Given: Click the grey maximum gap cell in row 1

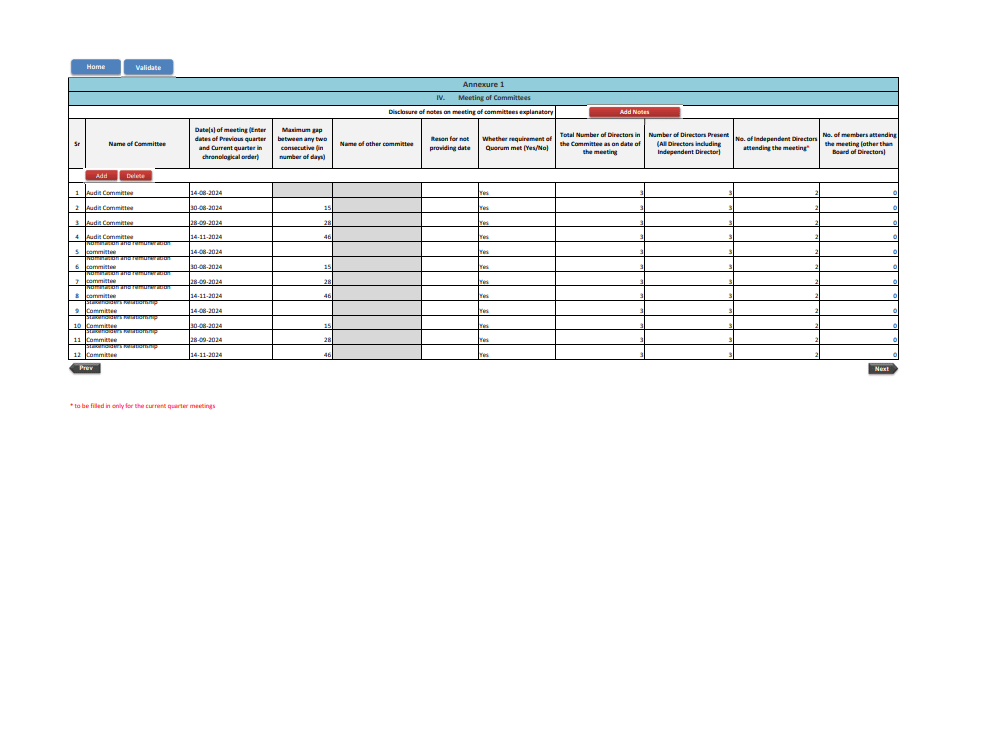Looking at the screenshot, I should [x=302, y=190].
